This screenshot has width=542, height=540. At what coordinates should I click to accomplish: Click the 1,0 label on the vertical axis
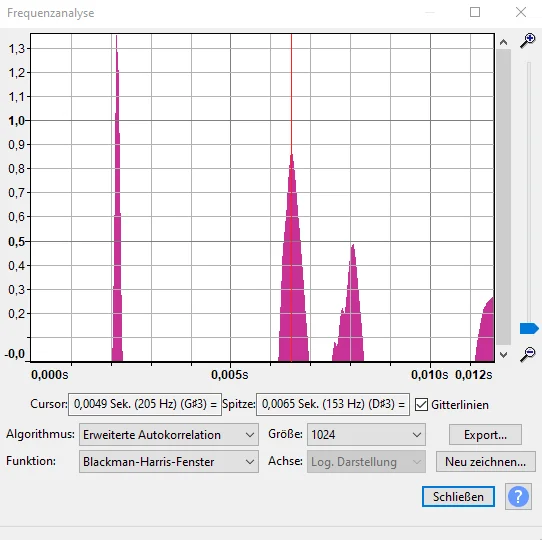pos(17,121)
